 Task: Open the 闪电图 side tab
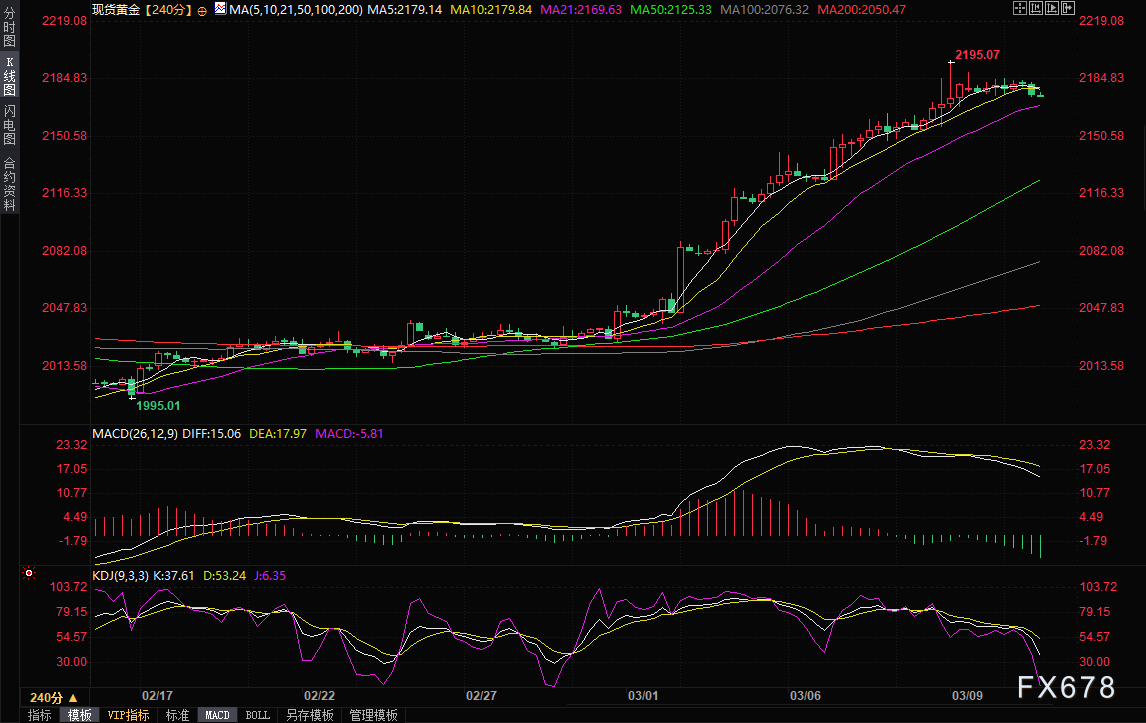click(10, 125)
